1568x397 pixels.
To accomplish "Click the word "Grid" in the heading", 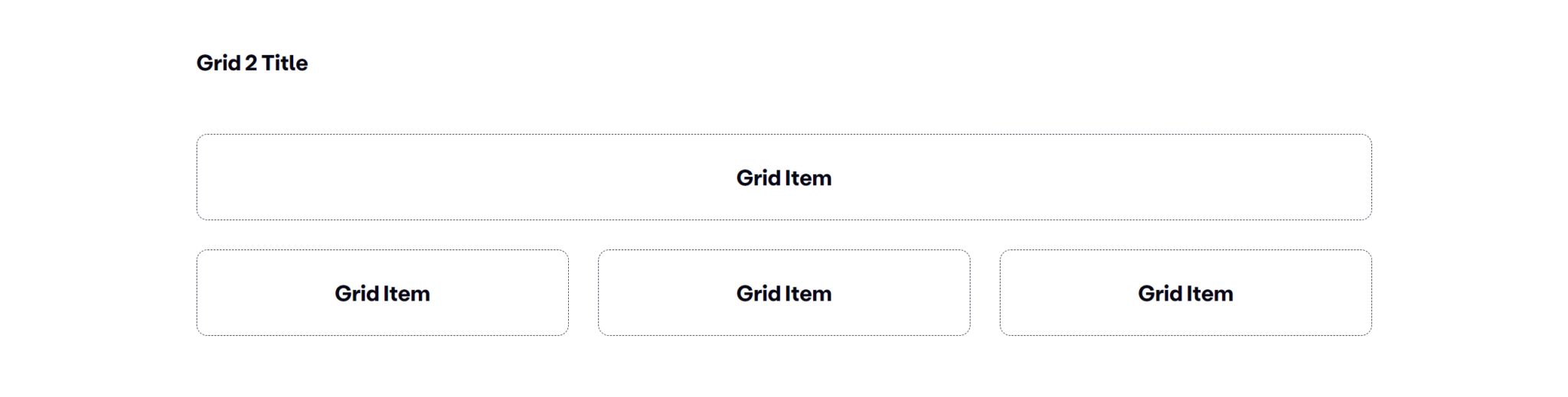I will (218, 63).
